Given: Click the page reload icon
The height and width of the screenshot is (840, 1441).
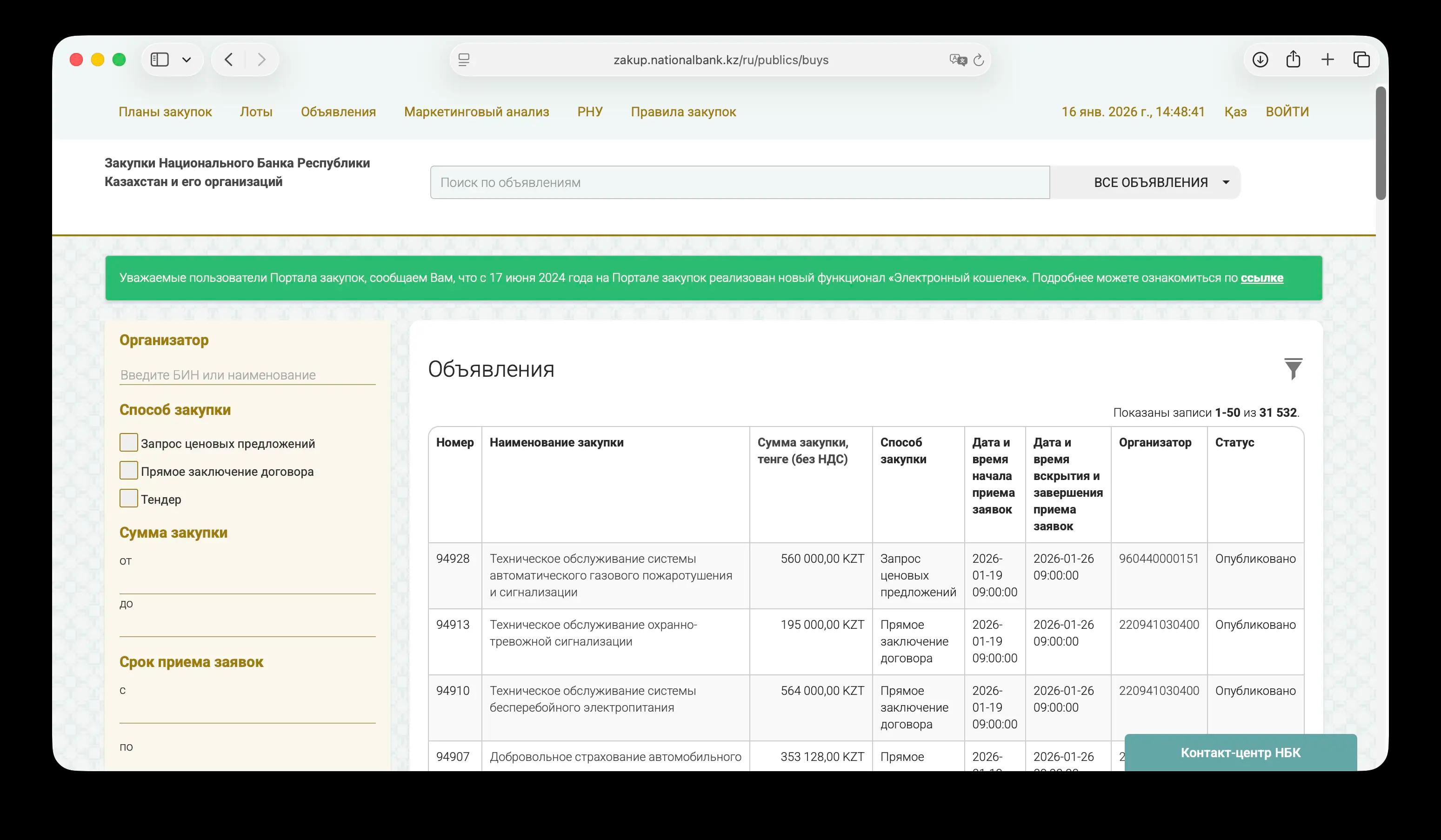Looking at the screenshot, I should (978, 60).
